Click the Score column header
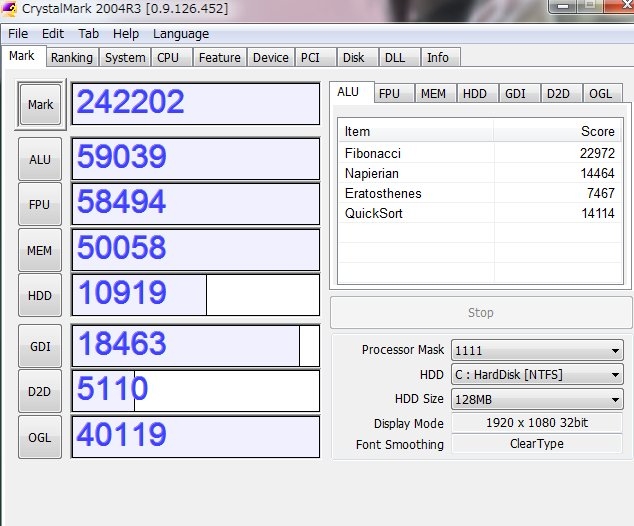This screenshot has width=634, height=526. coord(558,131)
